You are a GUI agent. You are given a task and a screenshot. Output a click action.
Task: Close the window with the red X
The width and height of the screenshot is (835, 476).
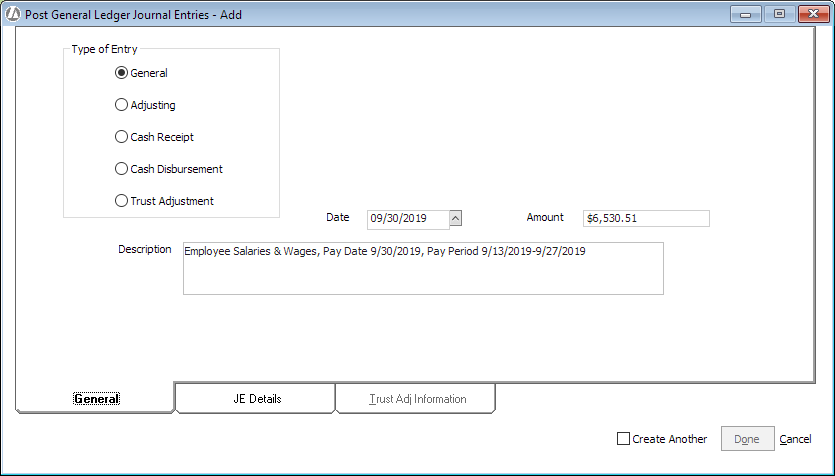813,14
